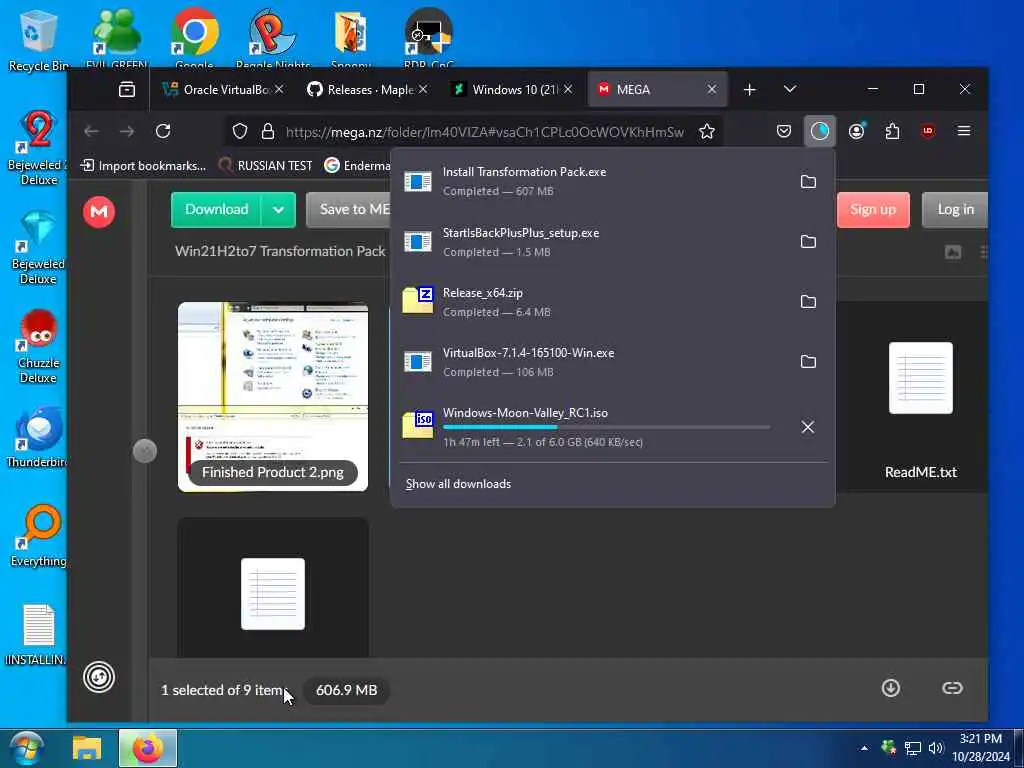1024x768 pixels.
Task: Open the Import bookmarks... bookmark
Action: click(x=143, y=166)
